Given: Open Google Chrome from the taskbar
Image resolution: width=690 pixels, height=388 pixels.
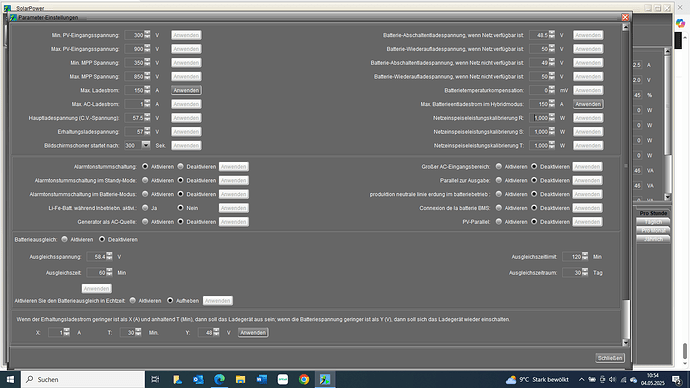Looking at the screenshot, I should pyautogui.click(x=304, y=379).
